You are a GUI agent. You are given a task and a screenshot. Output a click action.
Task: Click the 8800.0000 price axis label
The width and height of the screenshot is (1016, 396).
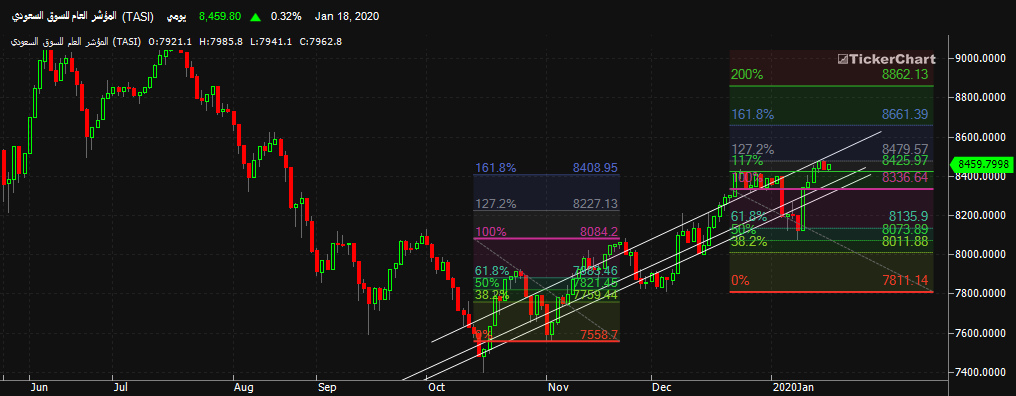[x=981, y=98]
